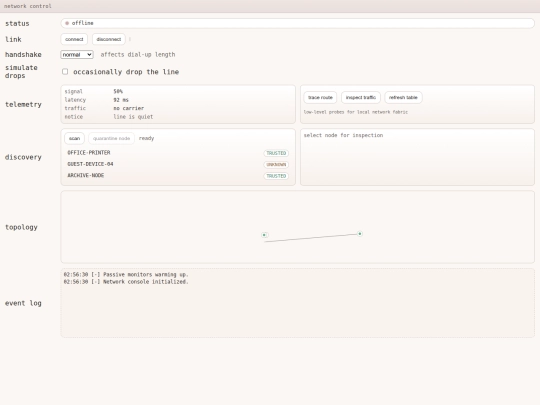The image size is (540, 405).
Task: Click the connect button
Action: click(x=74, y=39)
